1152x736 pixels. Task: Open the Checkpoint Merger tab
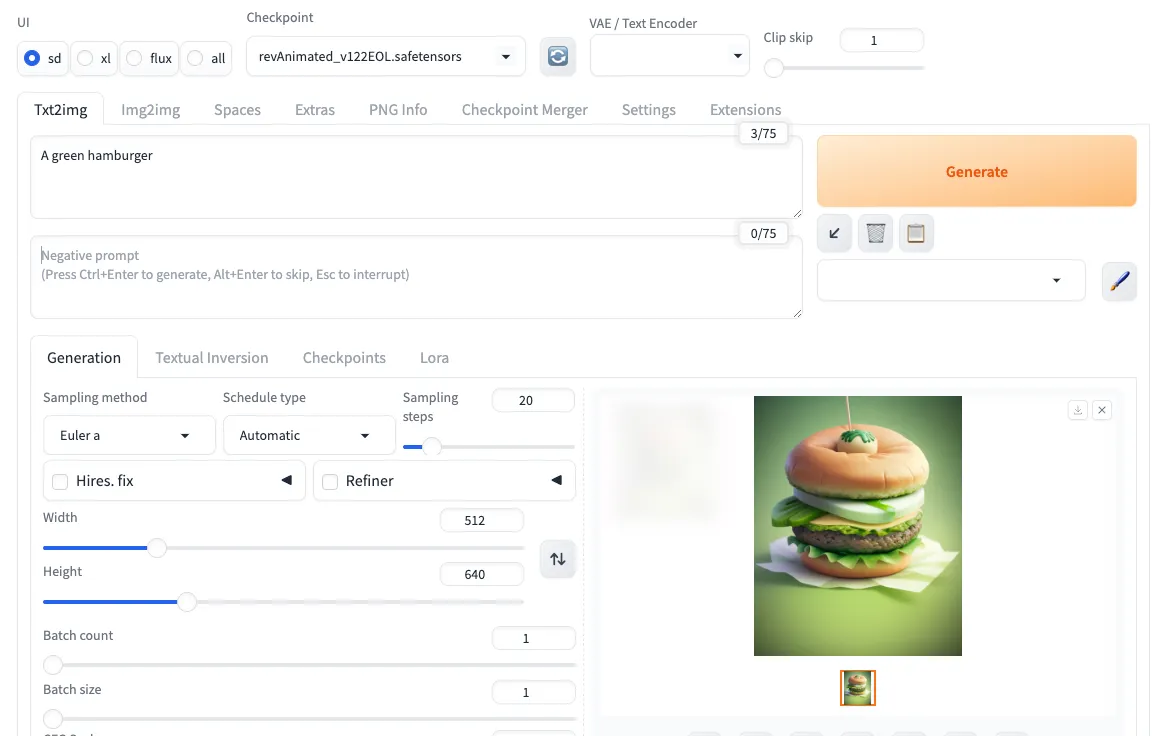point(525,110)
